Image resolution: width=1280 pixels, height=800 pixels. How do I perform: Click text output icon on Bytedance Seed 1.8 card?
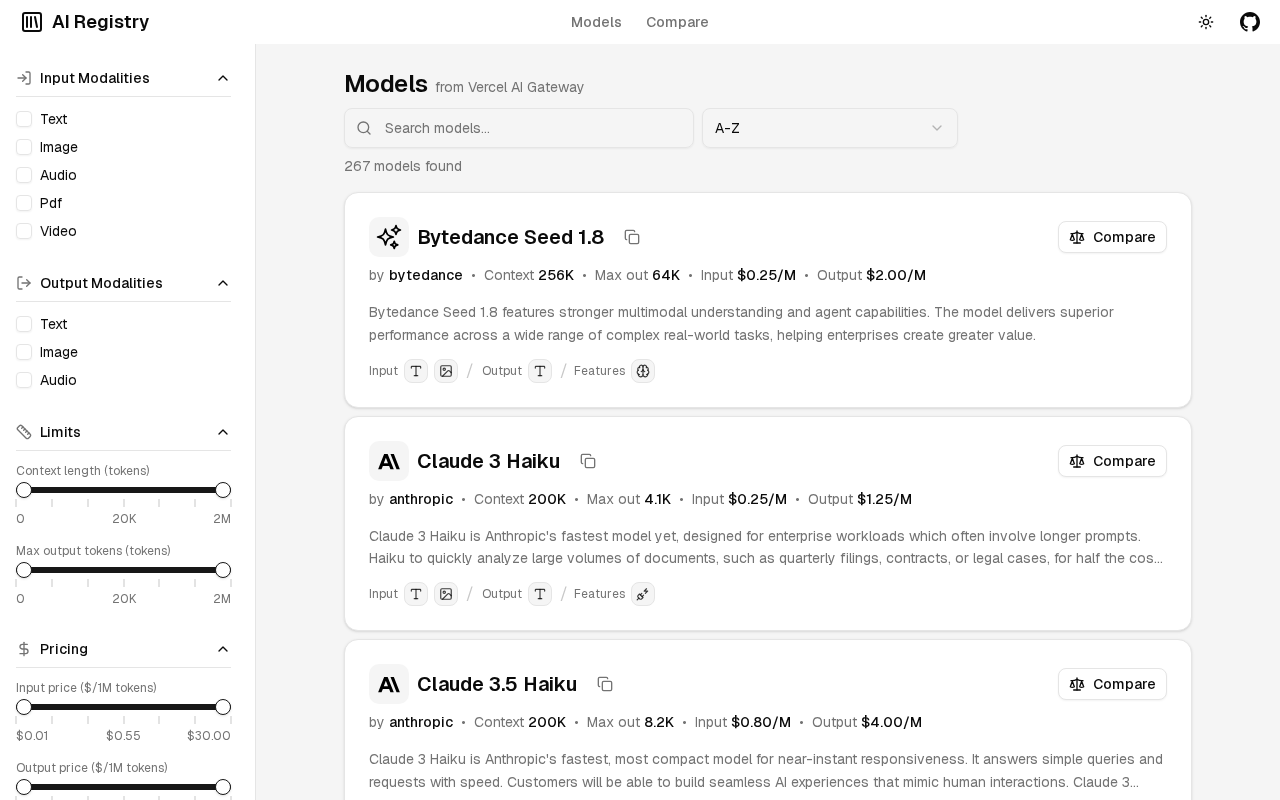(540, 371)
